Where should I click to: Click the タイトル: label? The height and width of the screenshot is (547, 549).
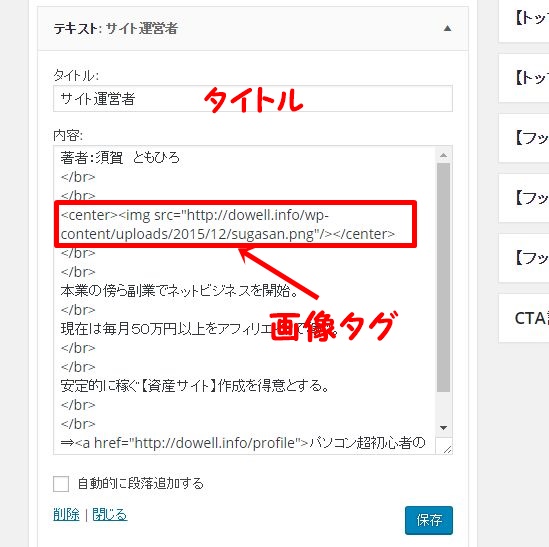point(76,75)
